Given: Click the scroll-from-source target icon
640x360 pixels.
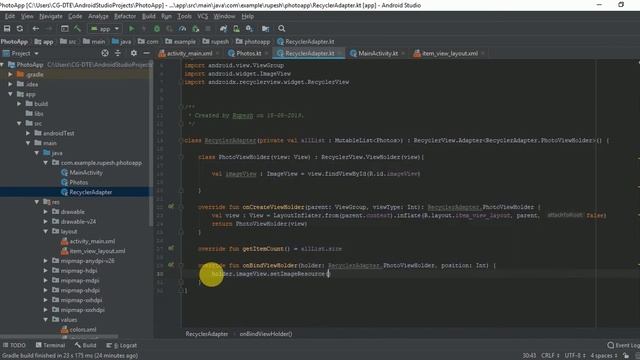Looking at the screenshot, I should click(105, 53).
